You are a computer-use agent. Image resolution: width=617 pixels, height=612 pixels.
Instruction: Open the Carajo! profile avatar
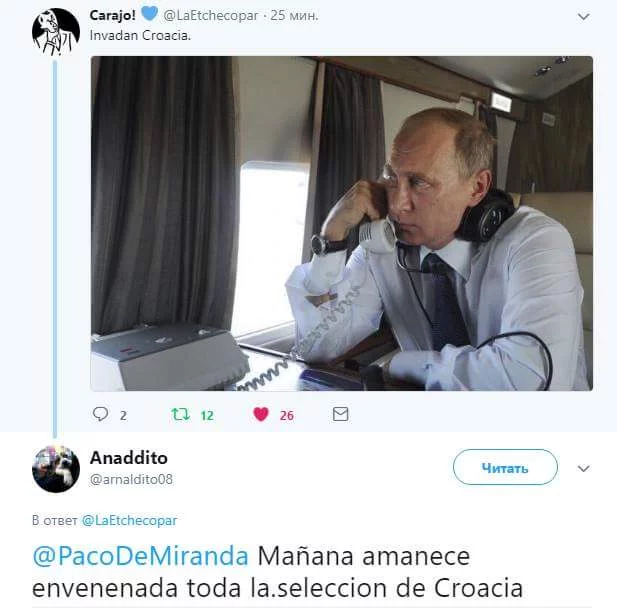pyautogui.click(x=55, y=32)
